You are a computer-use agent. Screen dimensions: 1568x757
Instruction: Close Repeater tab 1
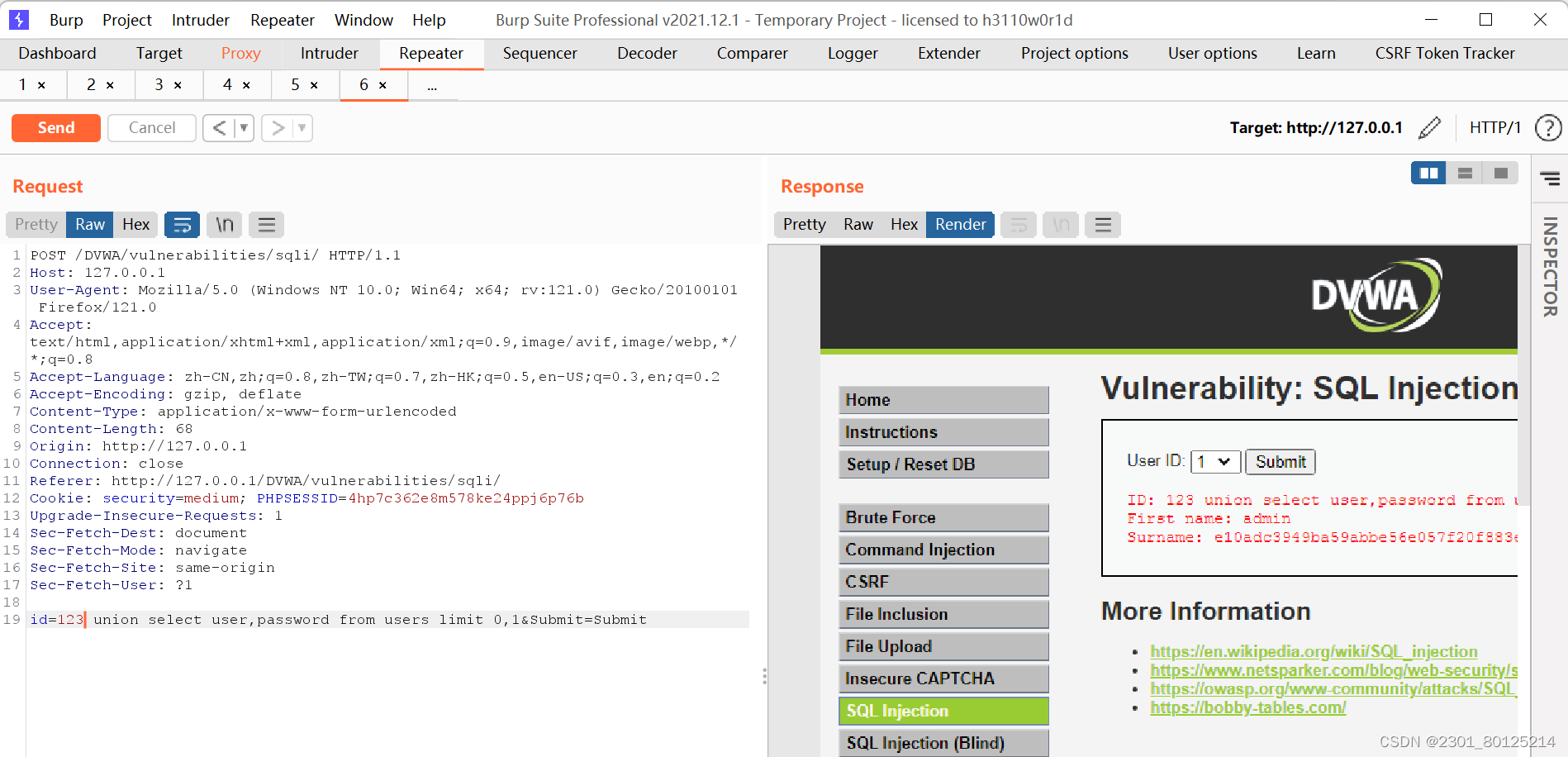pyautogui.click(x=41, y=85)
